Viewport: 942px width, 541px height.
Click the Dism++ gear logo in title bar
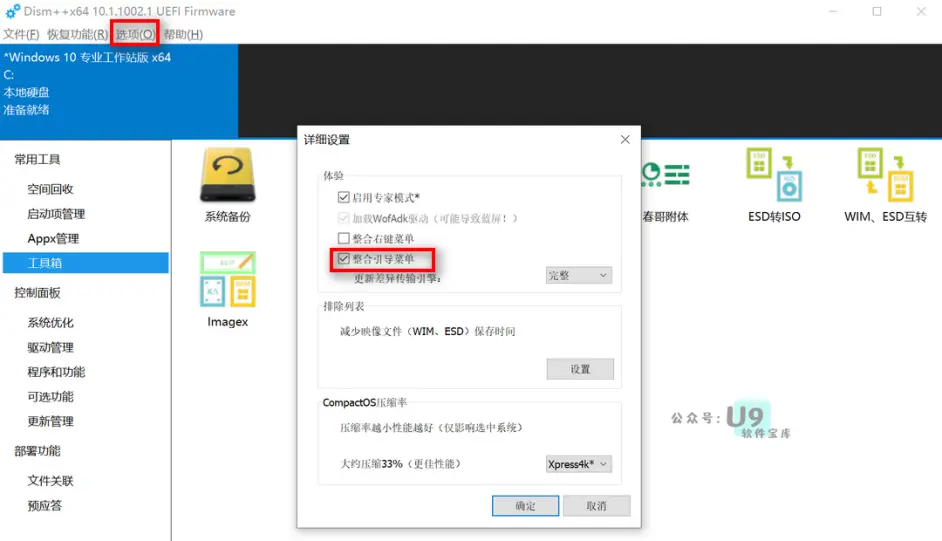(x=12, y=11)
